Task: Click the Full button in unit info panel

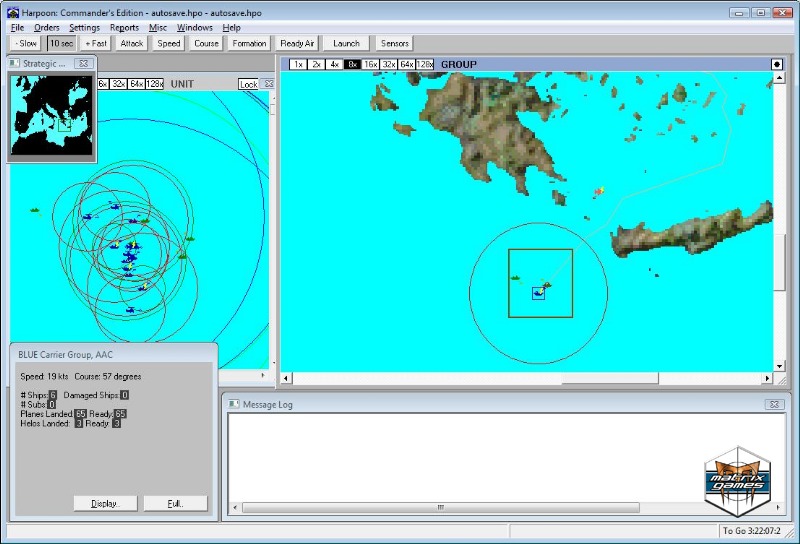Action: [x=175, y=503]
